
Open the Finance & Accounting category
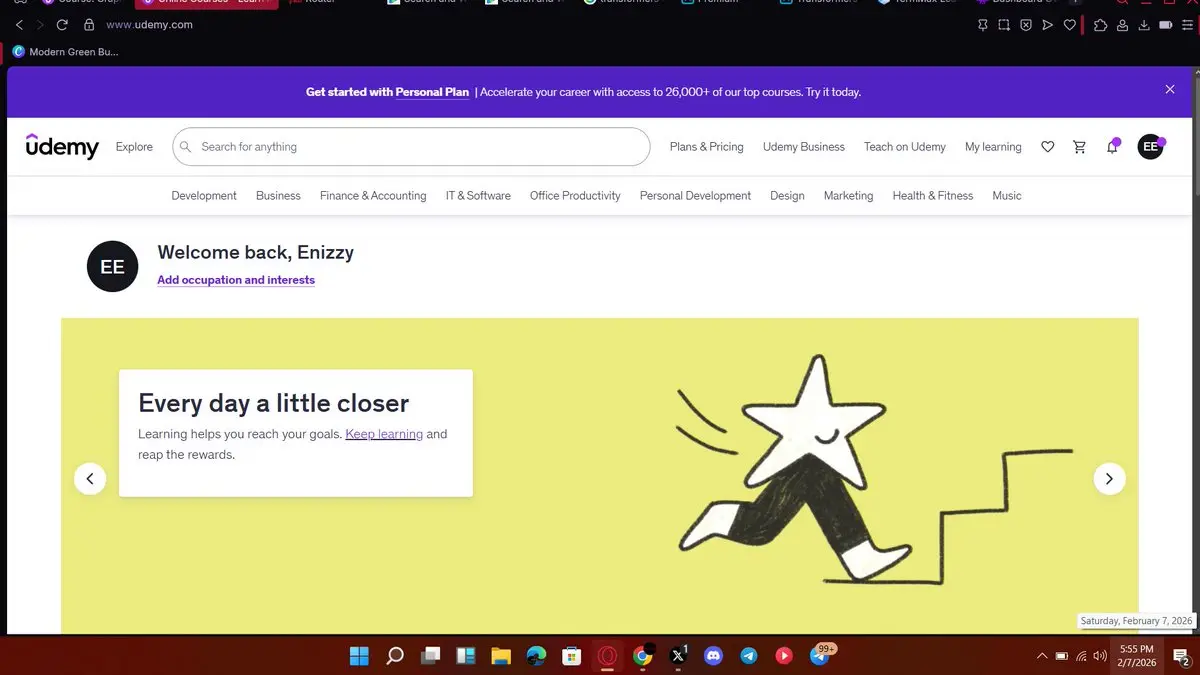373,196
